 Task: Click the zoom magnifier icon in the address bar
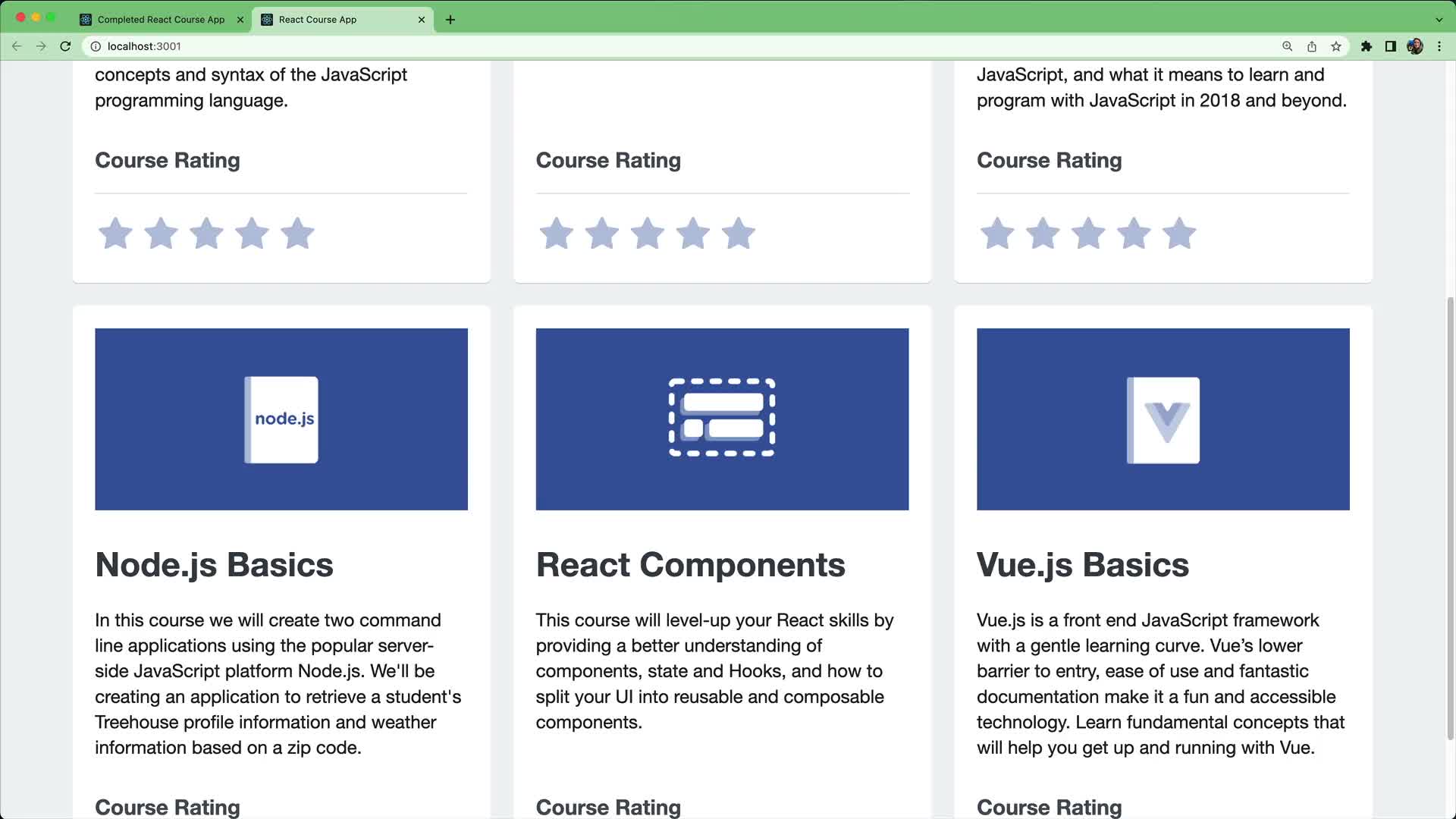tap(1287, 46)
